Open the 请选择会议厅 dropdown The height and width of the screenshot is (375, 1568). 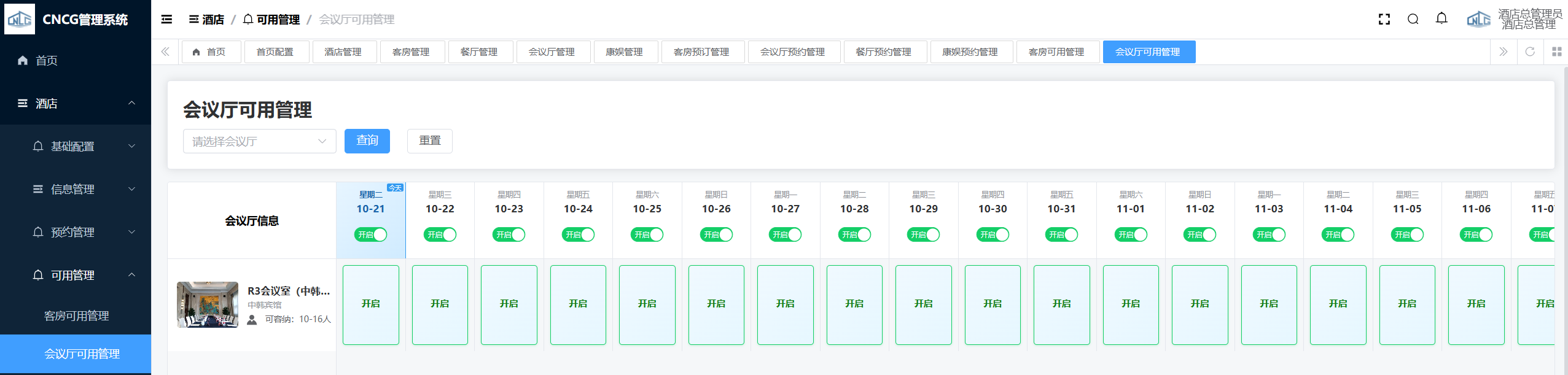point(259,141)
